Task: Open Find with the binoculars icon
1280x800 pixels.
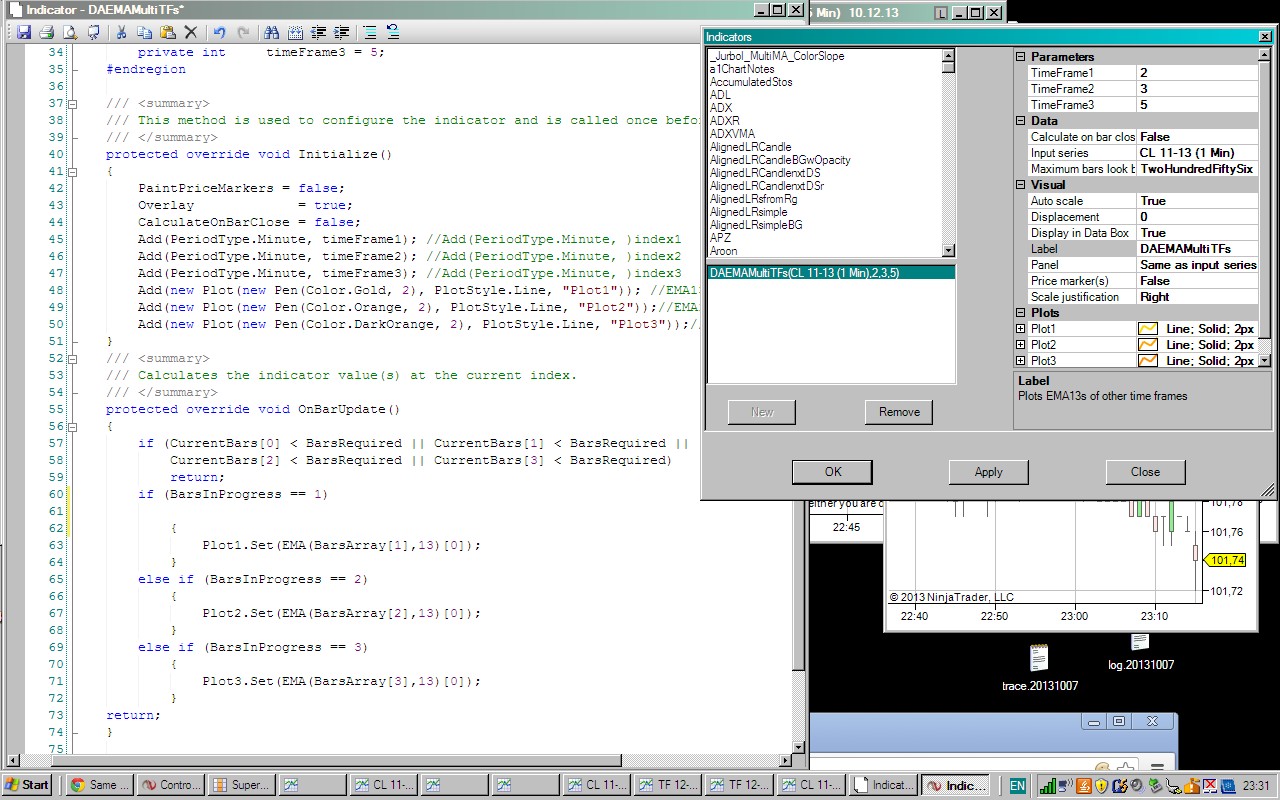Action: [271, 32]
